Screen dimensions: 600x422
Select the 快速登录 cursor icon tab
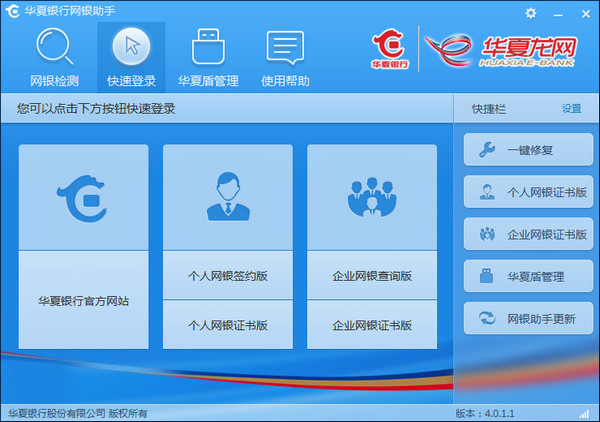(131, 47)
